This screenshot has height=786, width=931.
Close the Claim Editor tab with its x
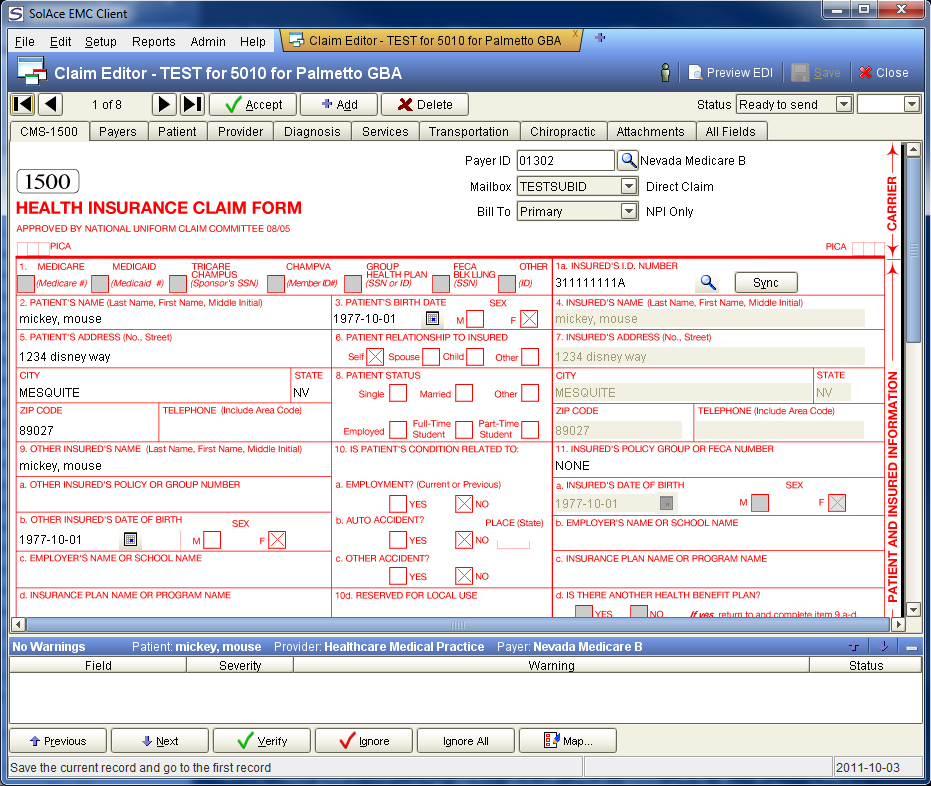(x=575, y=34)
